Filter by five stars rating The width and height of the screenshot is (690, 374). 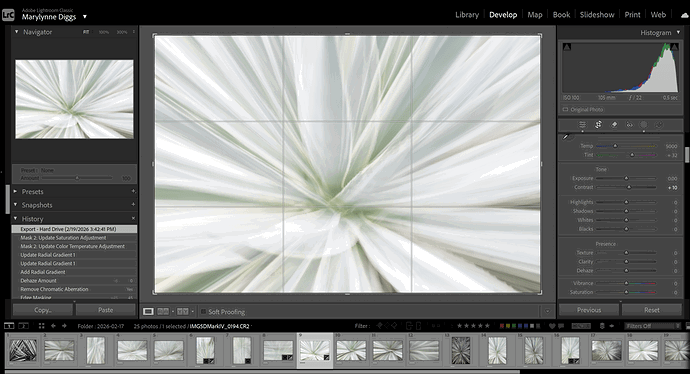[487, 326]
